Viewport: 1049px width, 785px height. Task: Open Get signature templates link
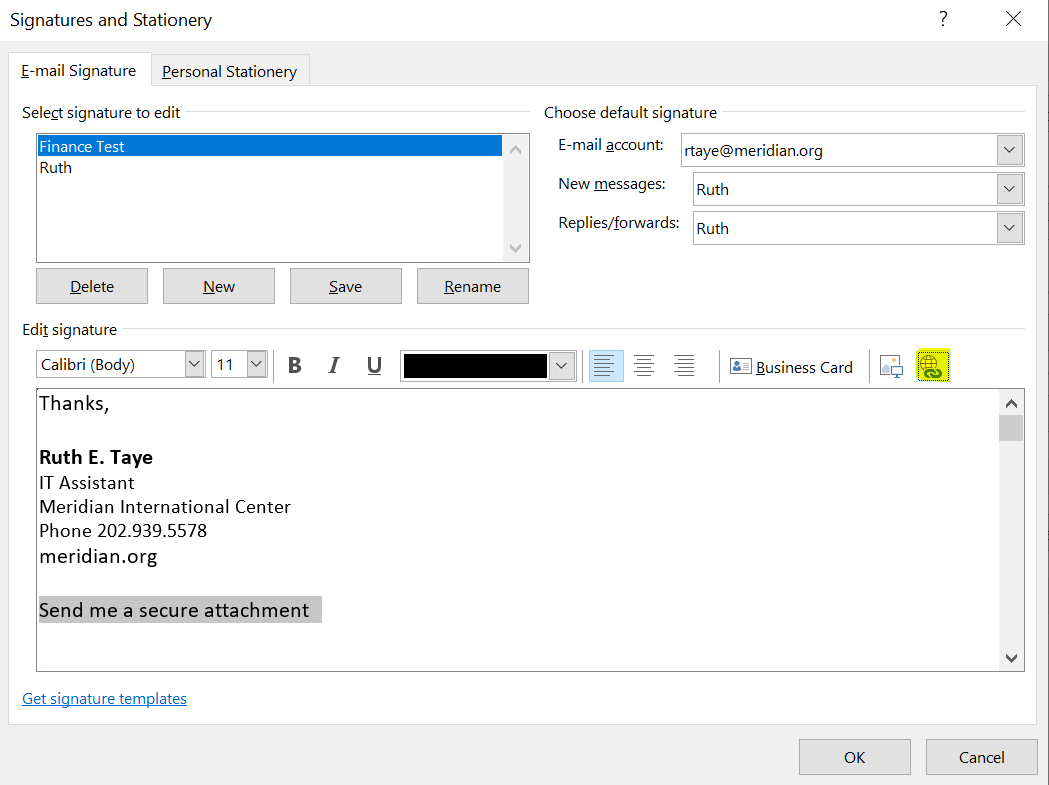click(104, 698)
